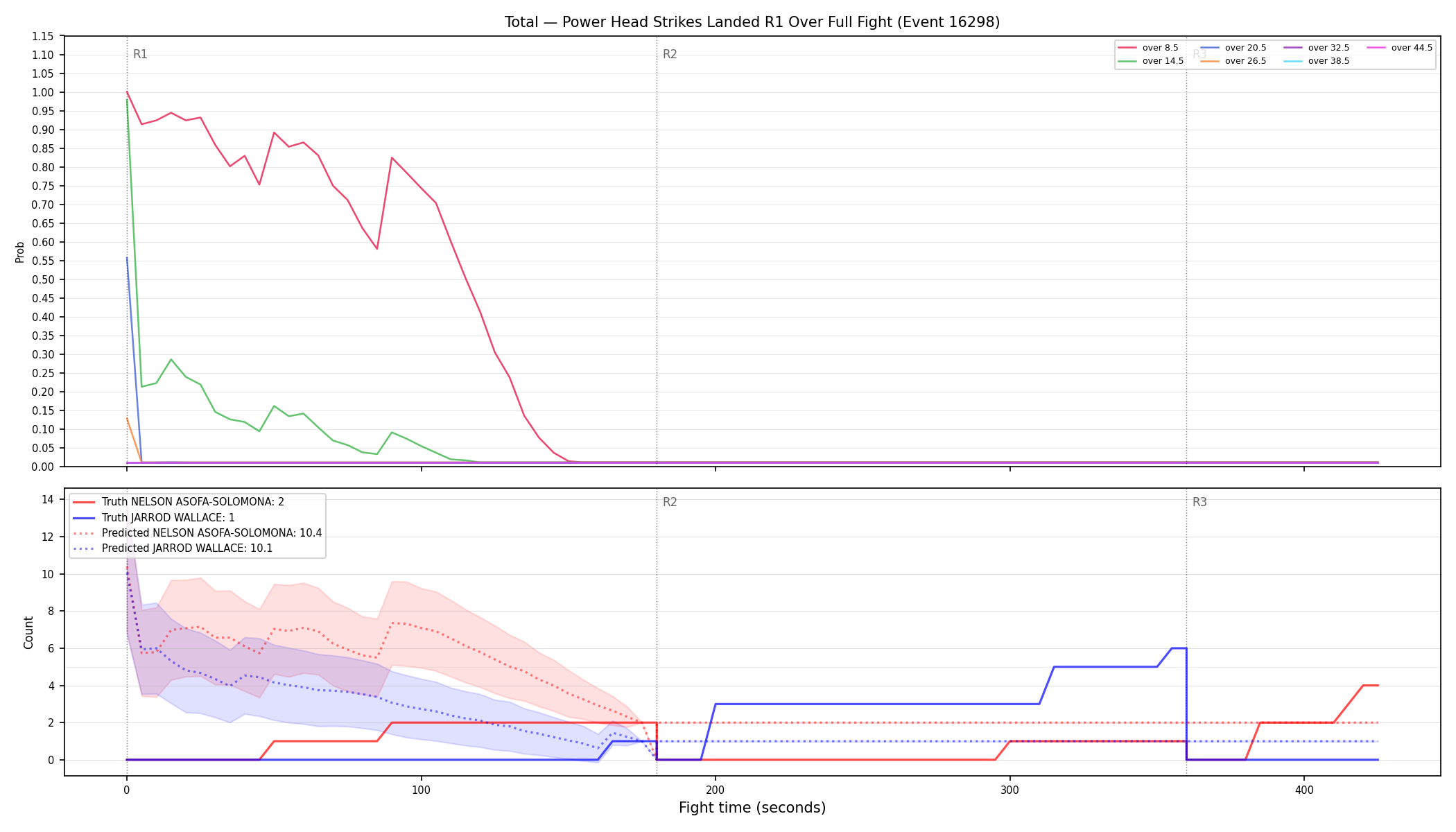Select the 'over 26.5' legend entry
Image resolution: width=1456 pixels, height=832 pixels.
[1233, 61]
